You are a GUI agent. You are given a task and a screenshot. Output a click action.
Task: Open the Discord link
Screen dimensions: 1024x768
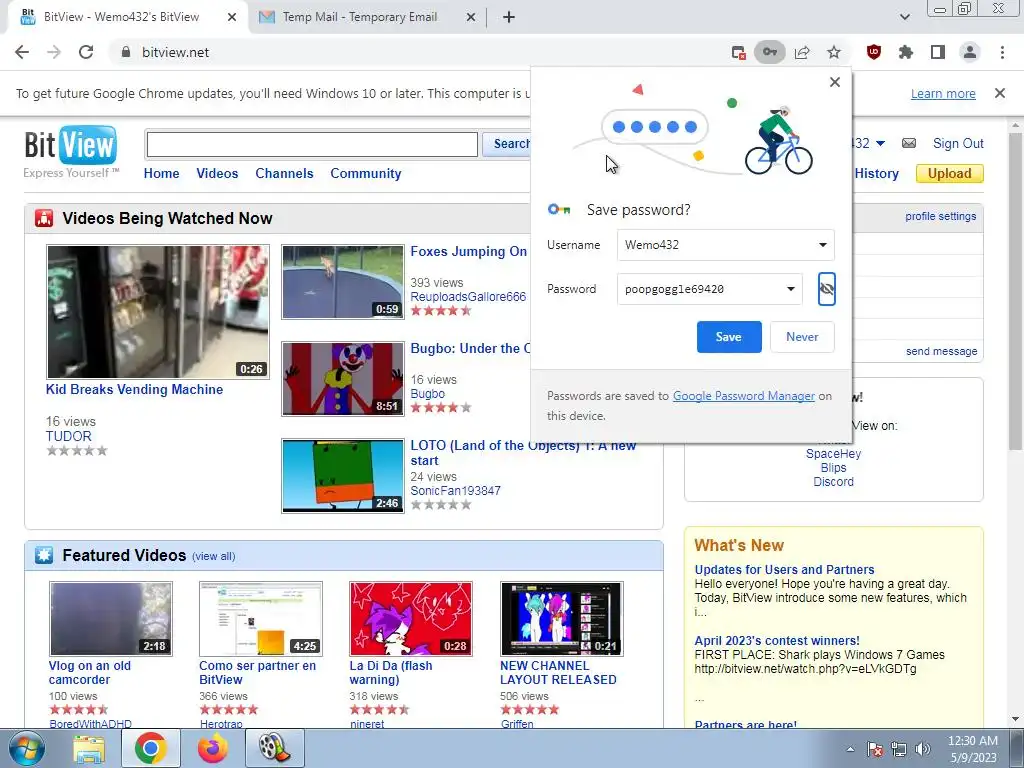click(x=833, y=482)
